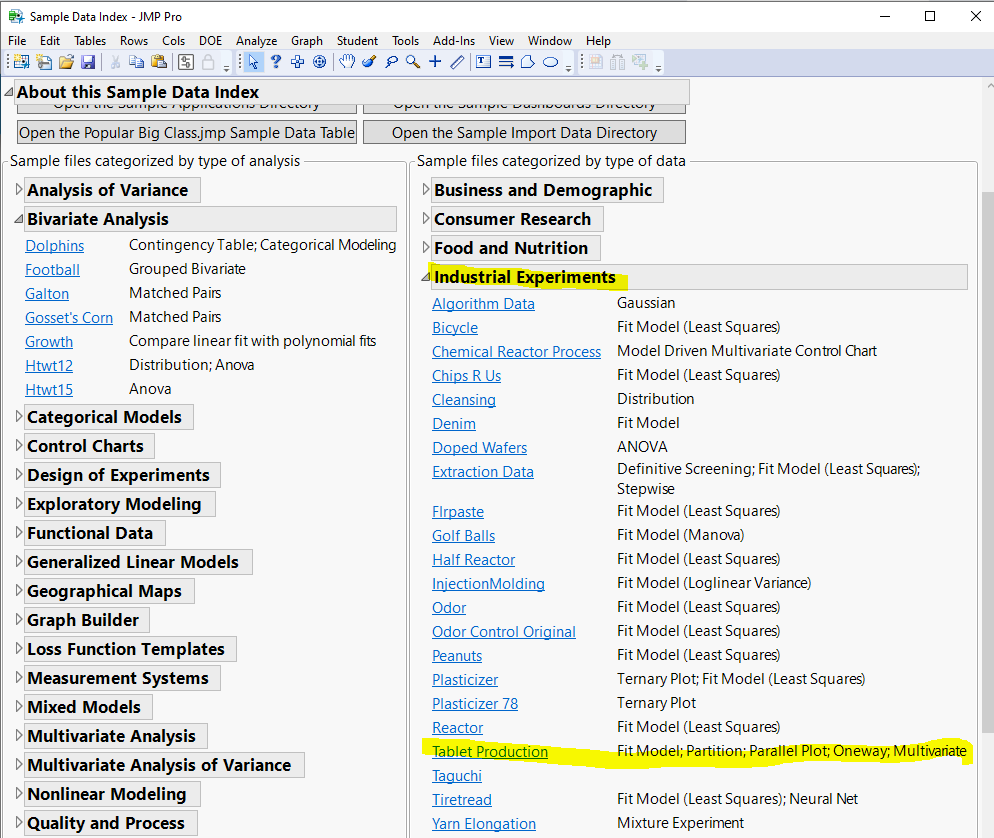
Task: Click the New Data Table toolbar icon
Action: coord(22,62)
